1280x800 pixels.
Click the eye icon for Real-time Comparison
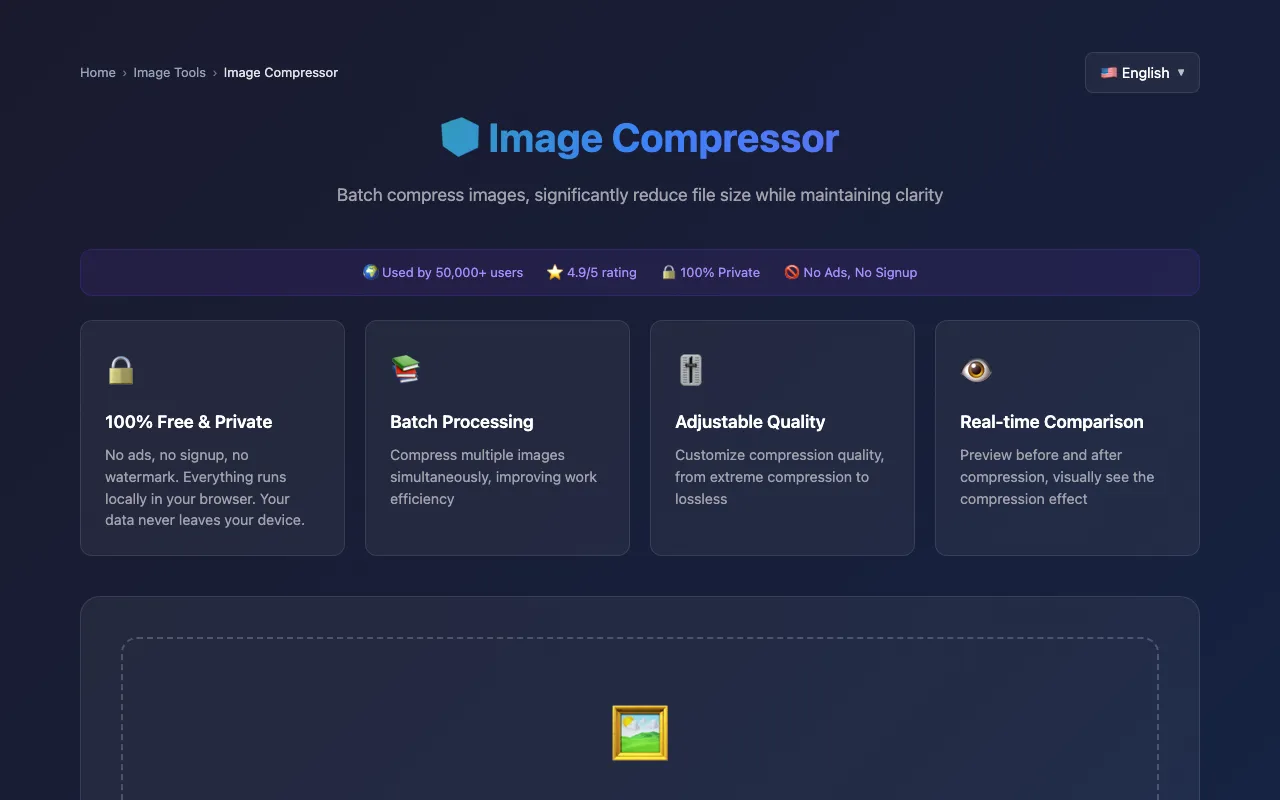[976, 370]
